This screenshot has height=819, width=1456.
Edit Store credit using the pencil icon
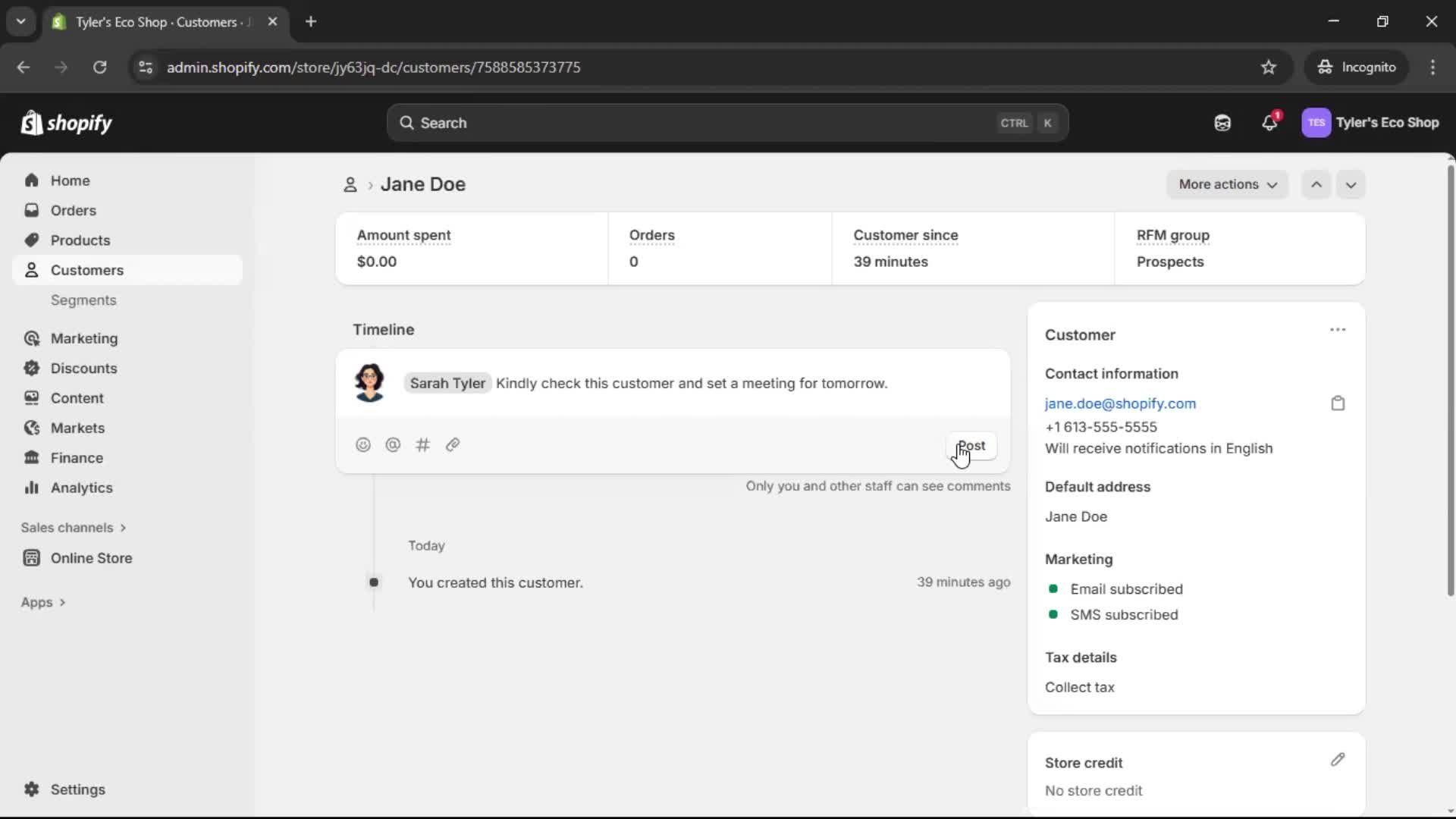(x=1338, y=760)
